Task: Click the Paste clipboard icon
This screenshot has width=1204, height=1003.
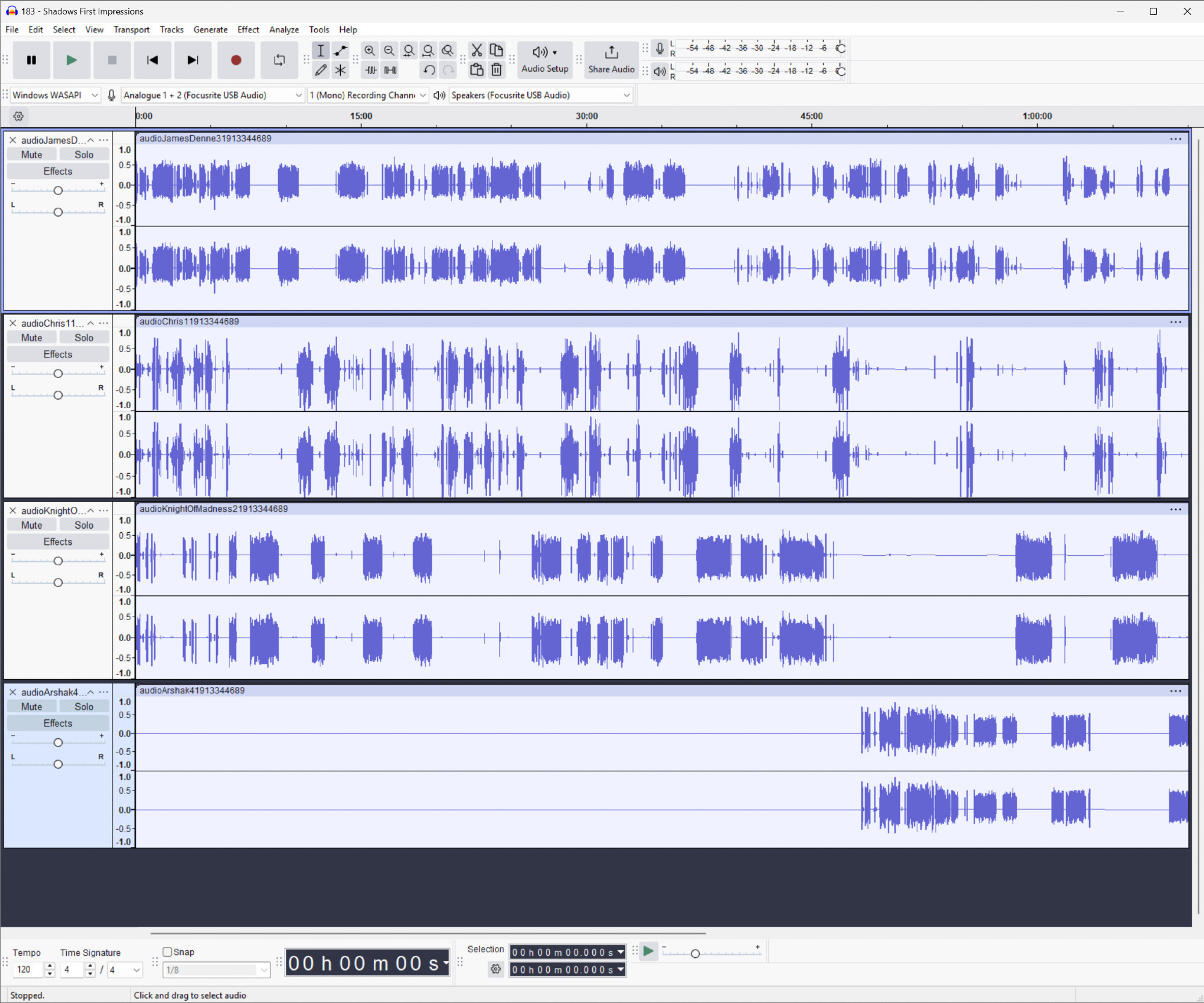Action: pos(477,70)
